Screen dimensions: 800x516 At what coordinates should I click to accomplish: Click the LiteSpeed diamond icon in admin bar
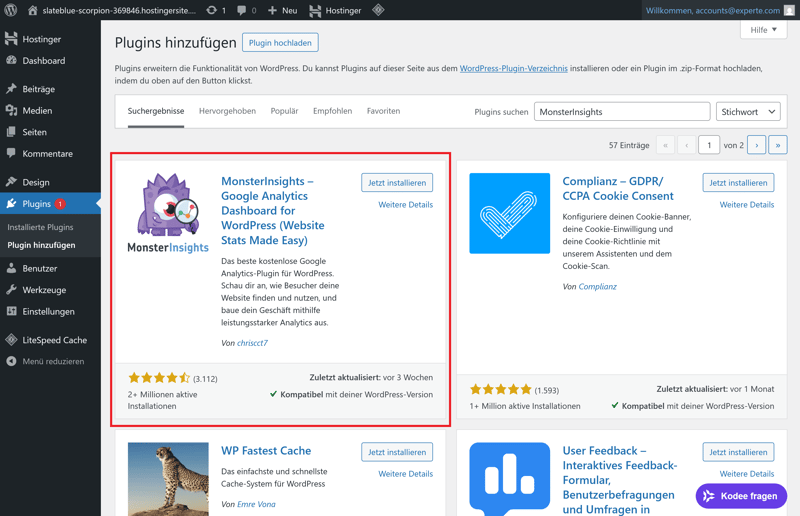tap(378, 10)
